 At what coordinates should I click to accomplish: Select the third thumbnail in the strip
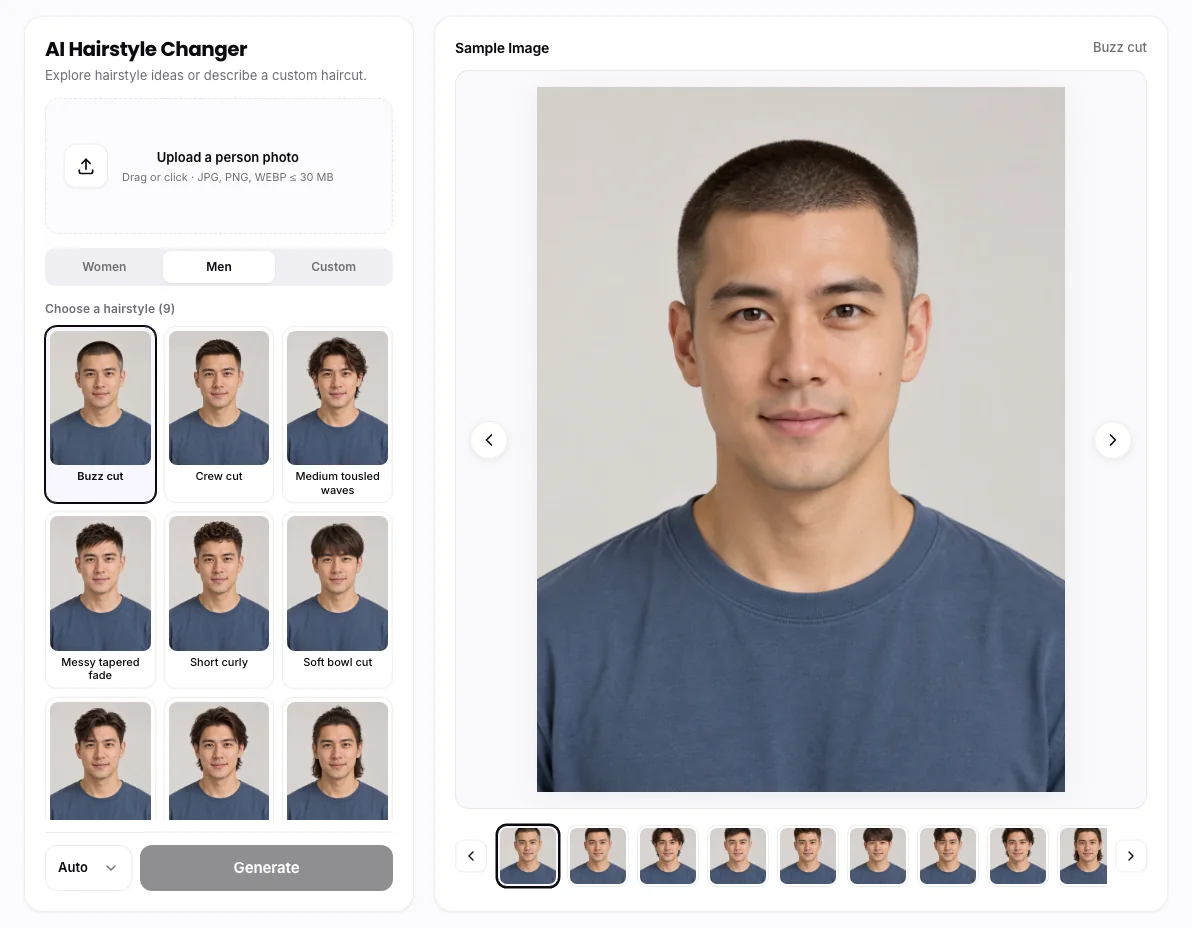(x=667, y=856)
